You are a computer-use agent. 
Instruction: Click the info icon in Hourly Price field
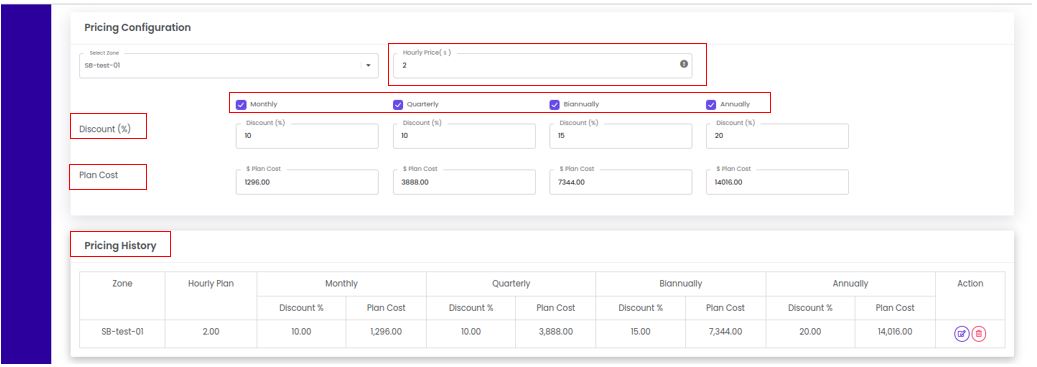(x=684, y=64)
